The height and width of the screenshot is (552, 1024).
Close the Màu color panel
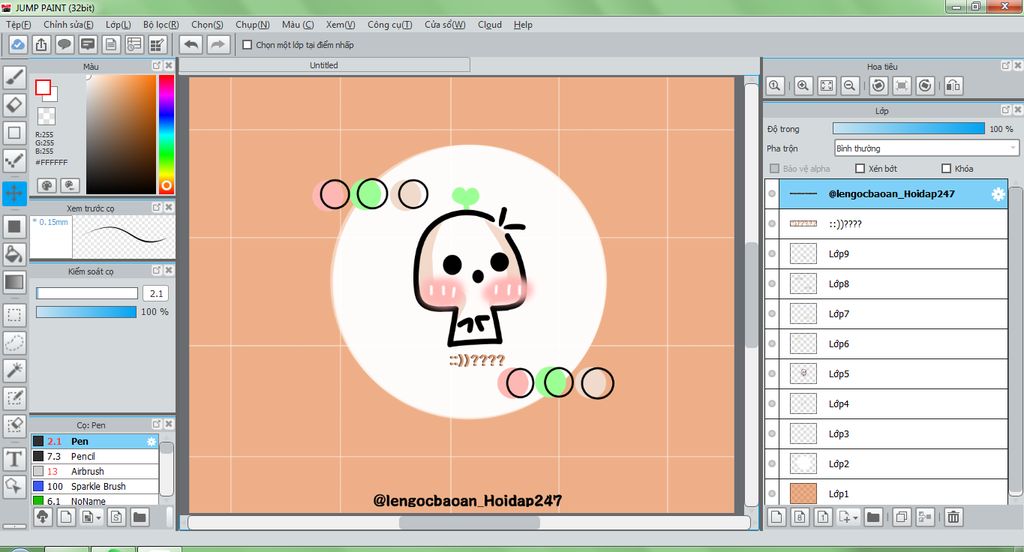pos(168,65)
